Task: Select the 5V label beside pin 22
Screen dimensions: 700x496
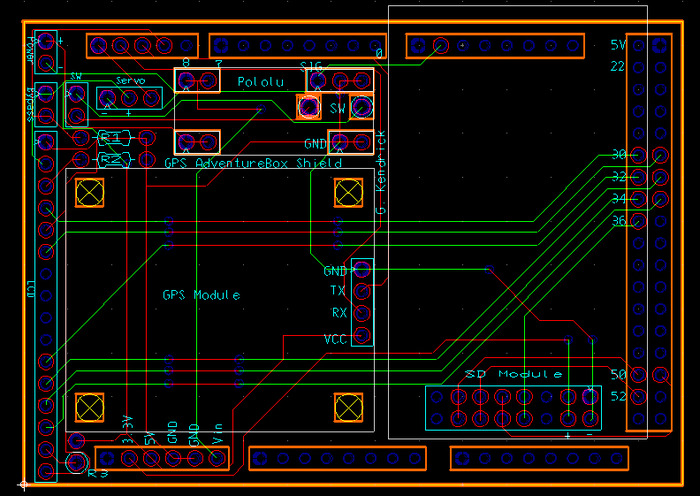Action: pyautogui.click(x=618, y=45)
